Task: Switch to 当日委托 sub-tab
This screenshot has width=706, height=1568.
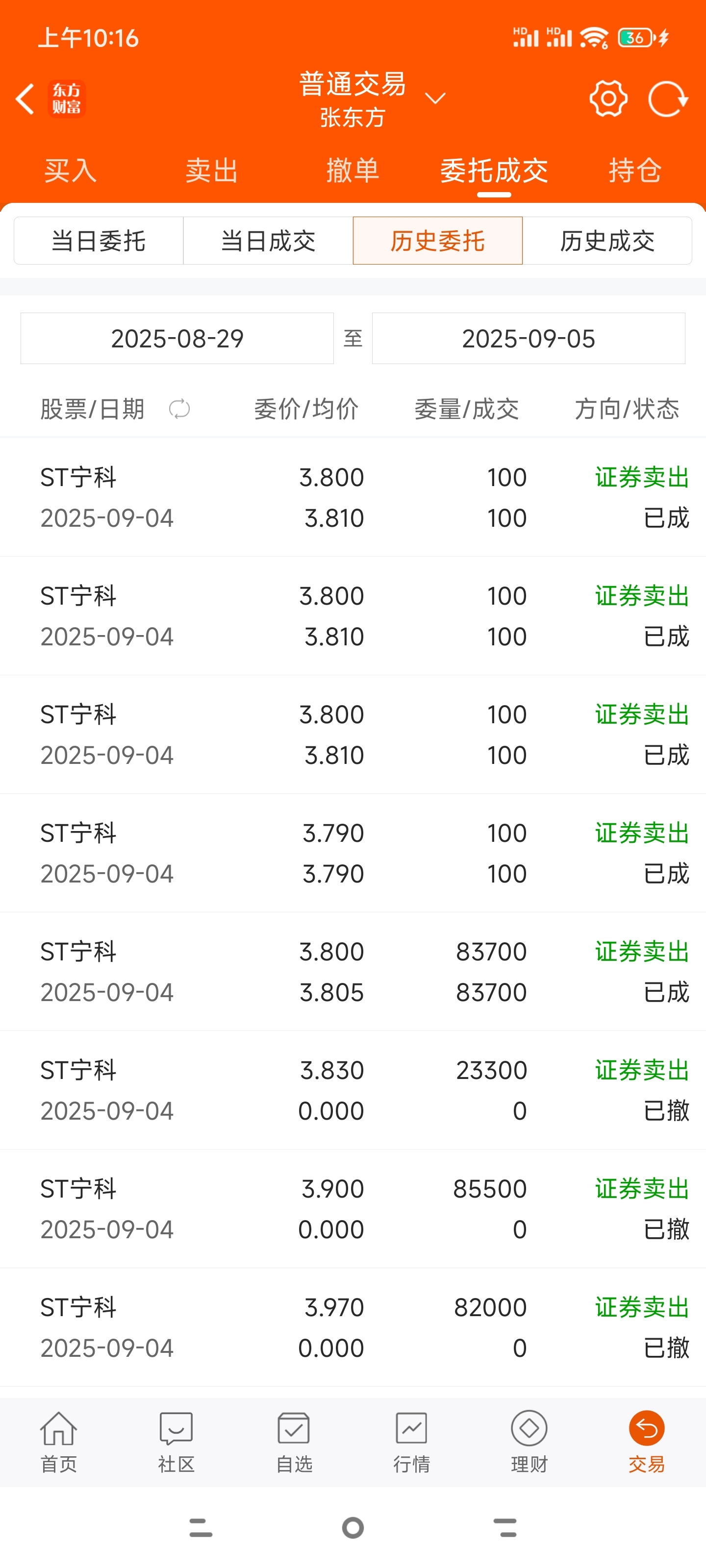Action: (x=99, y=241)
